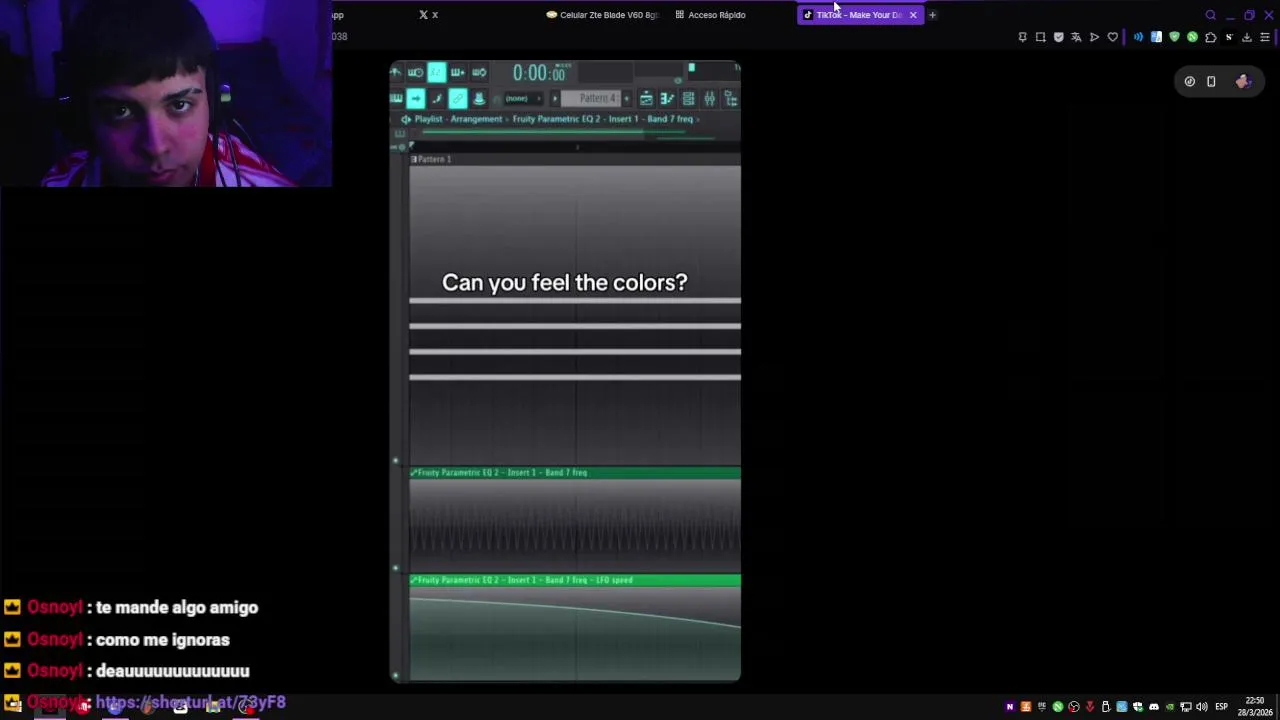Toggle the highlighted metronome button in FL Studio
Screen dimensions: 1280x720
436,72
